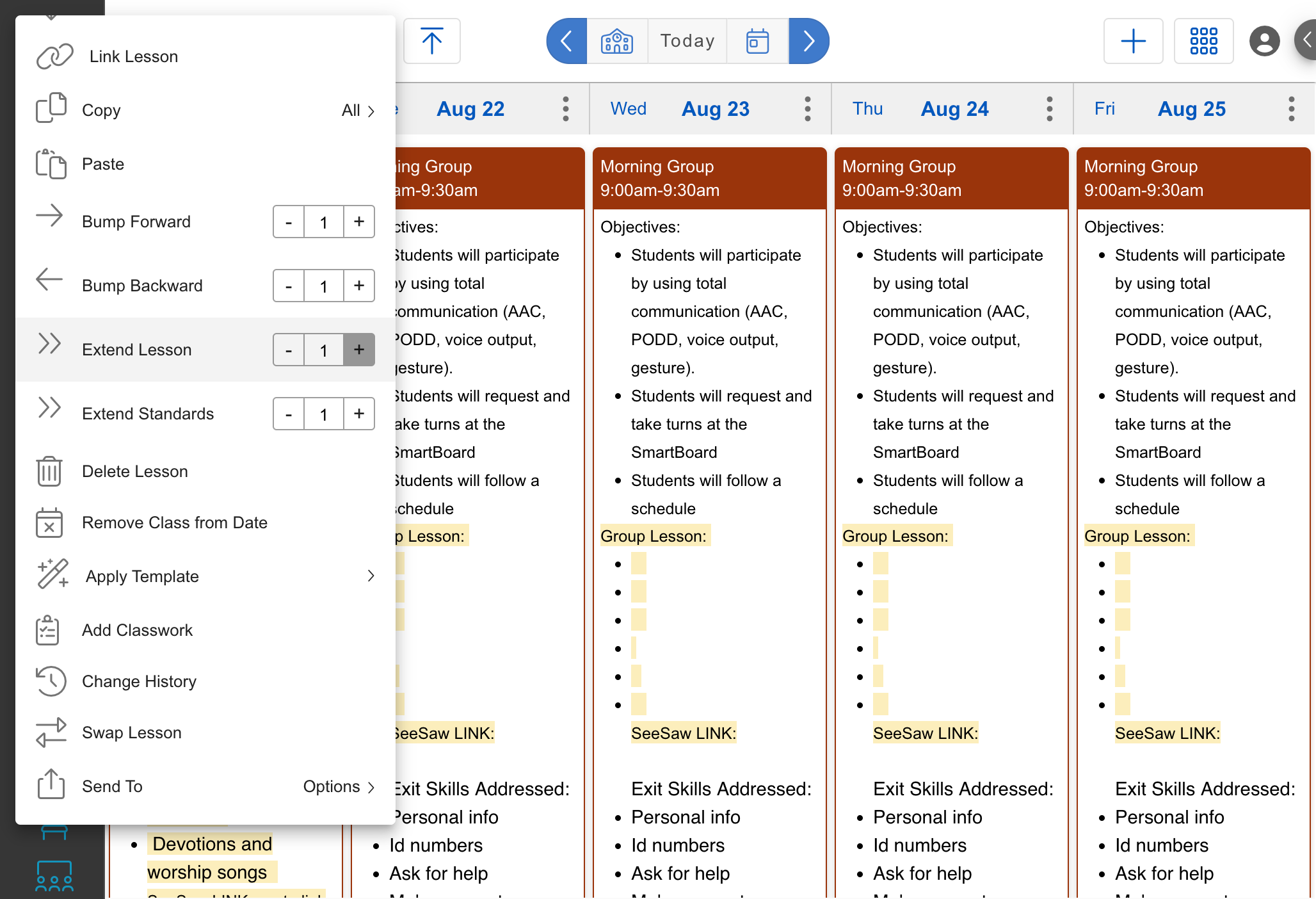Click the Apply Template wand icon
This screenshot has height=899, width=1316.
point(53,574)
